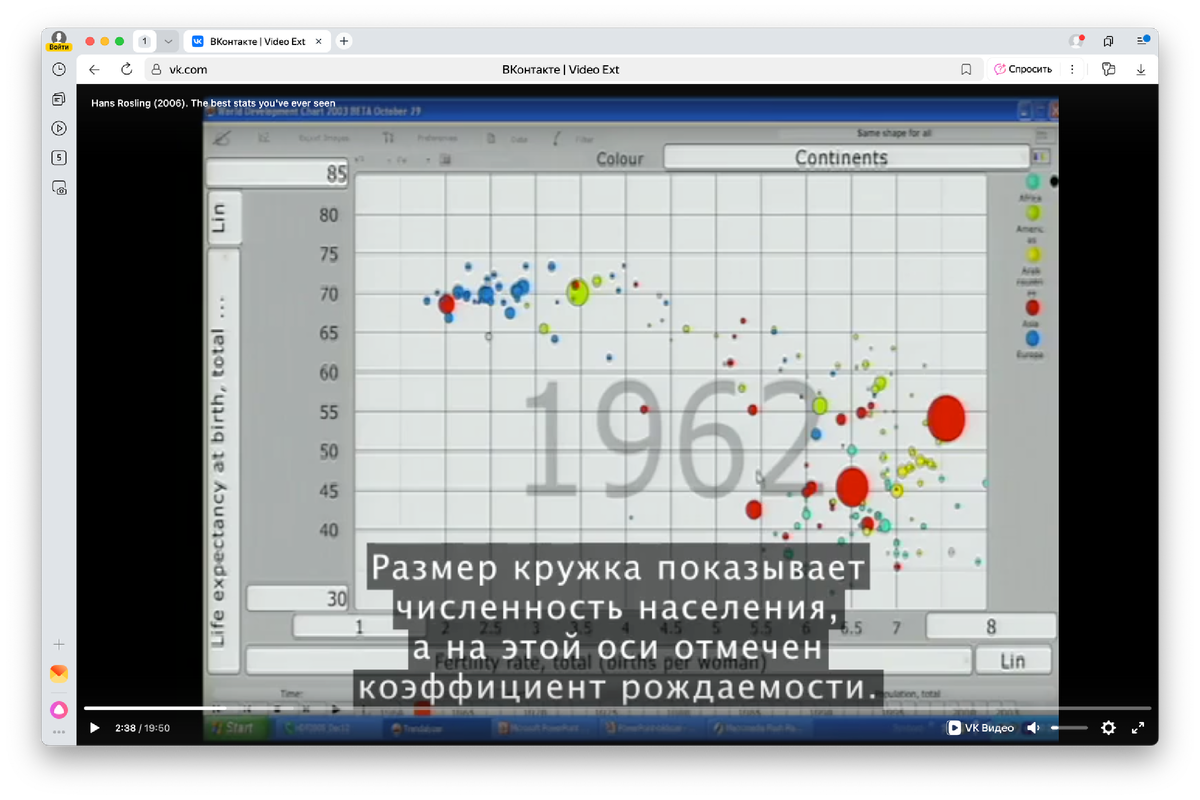Mute the video sound
This screenshot has height=800, width=1200.
tap(1033, 728)
